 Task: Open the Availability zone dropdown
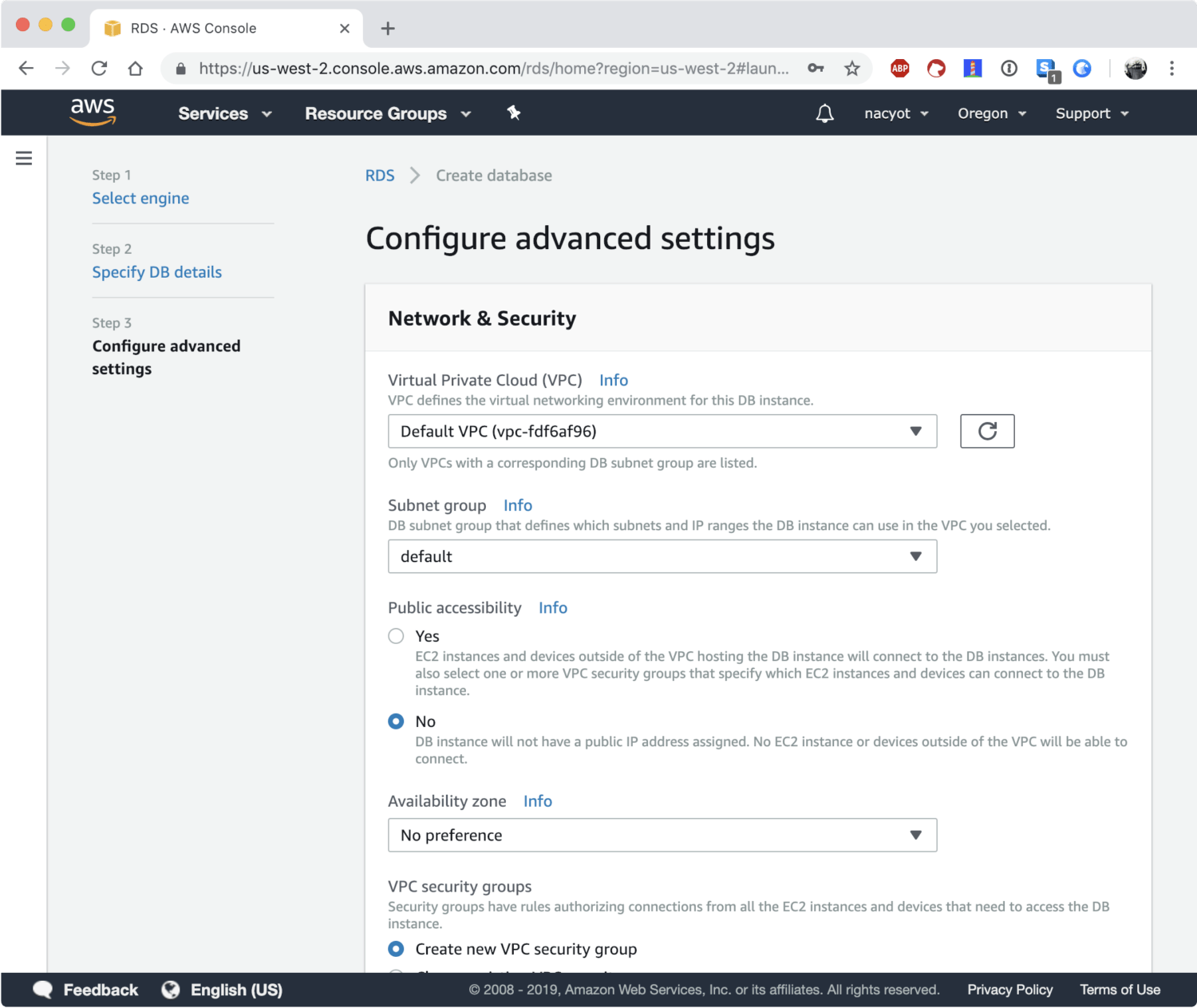[x=662, y=835]
